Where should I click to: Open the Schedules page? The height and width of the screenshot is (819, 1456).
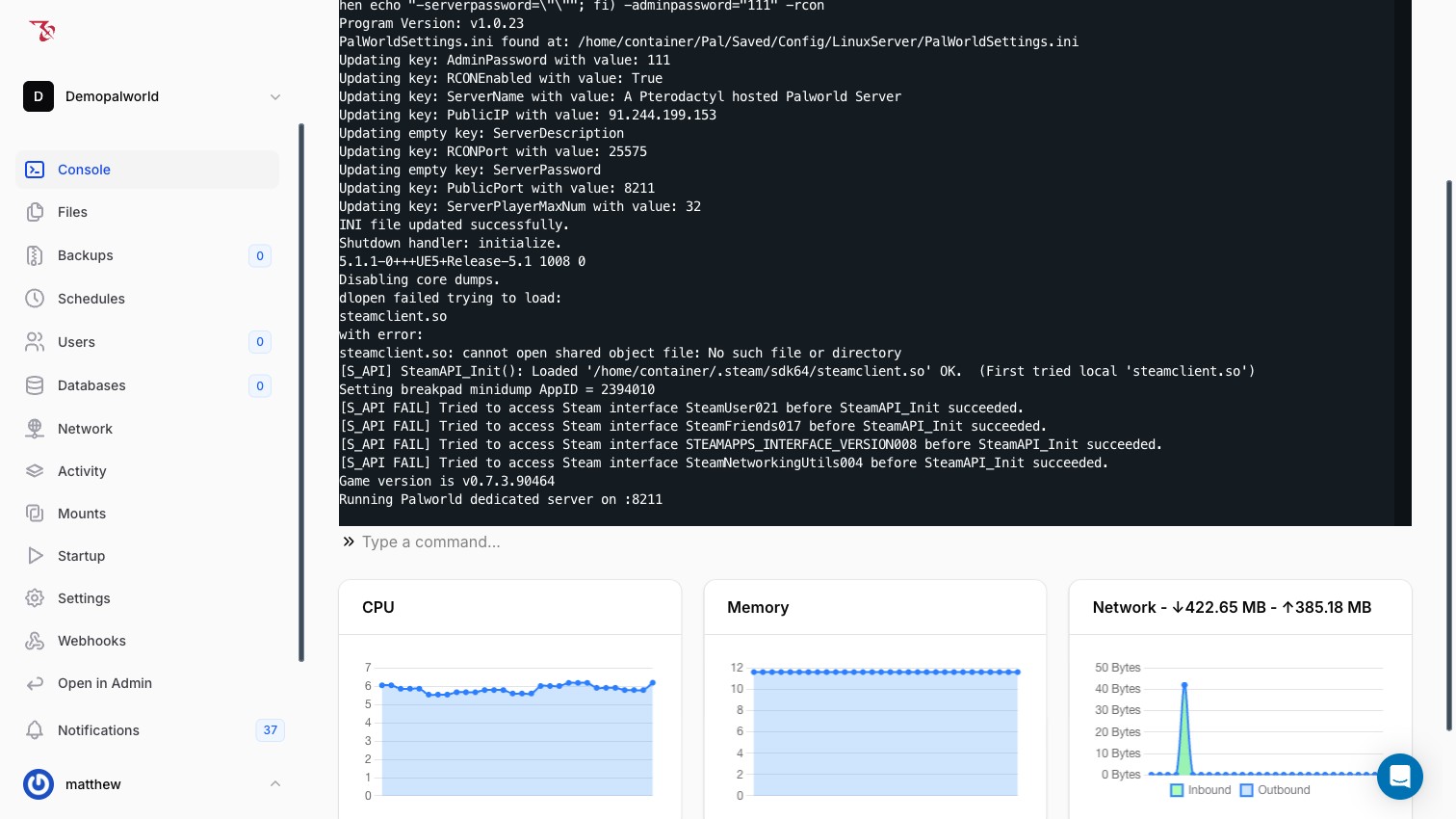click(x=147, y=299)
